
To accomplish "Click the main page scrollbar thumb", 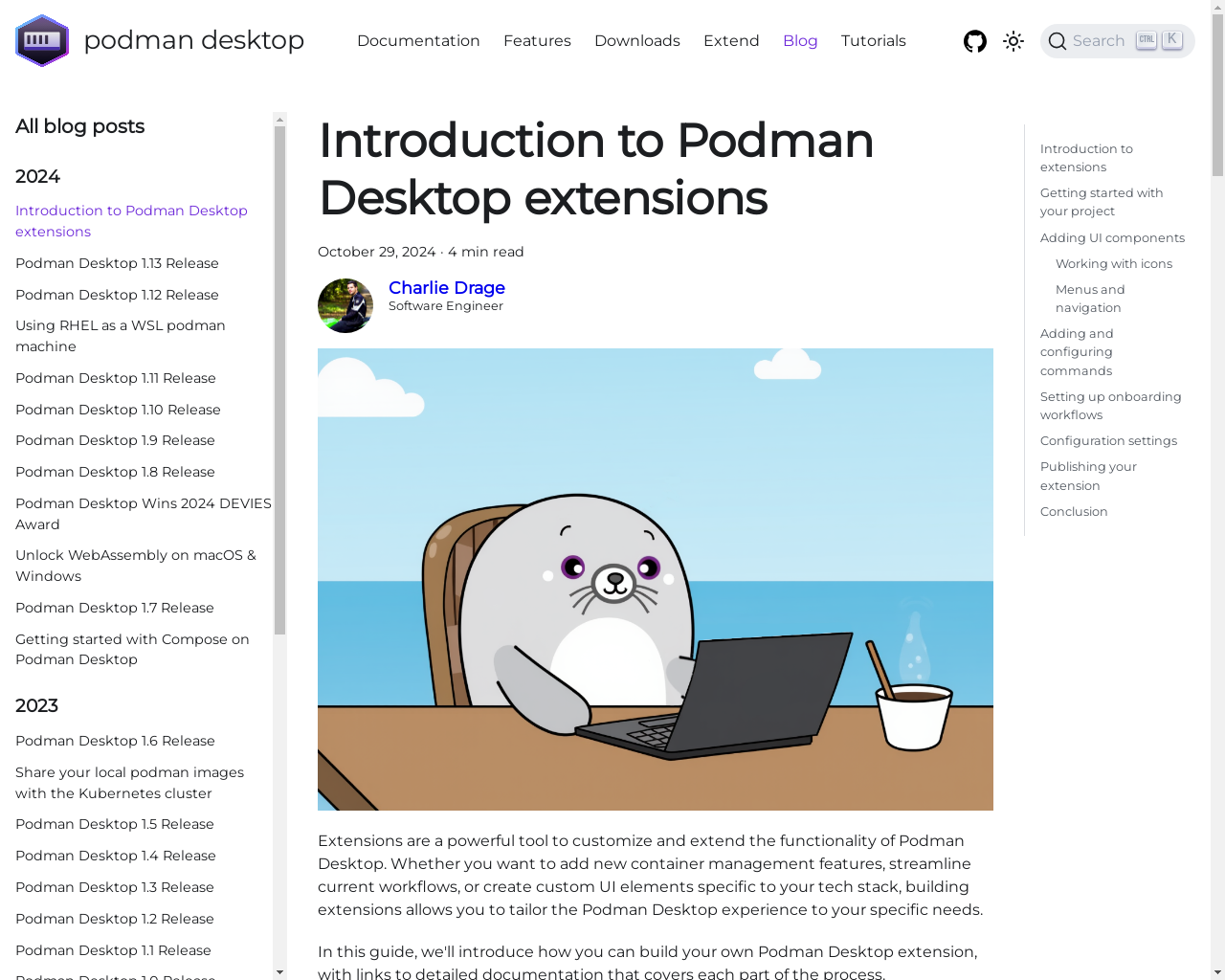I will tap(1217, 95).
